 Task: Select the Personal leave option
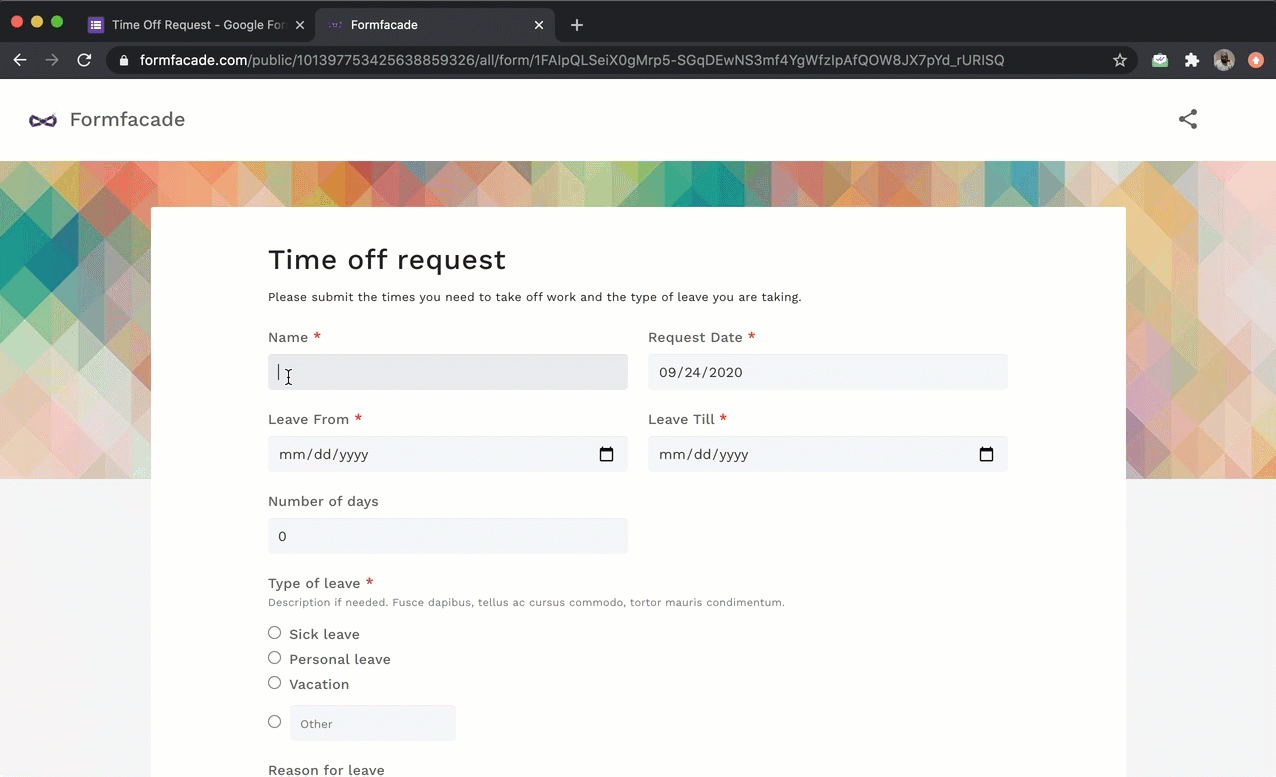tap(274, 658)
